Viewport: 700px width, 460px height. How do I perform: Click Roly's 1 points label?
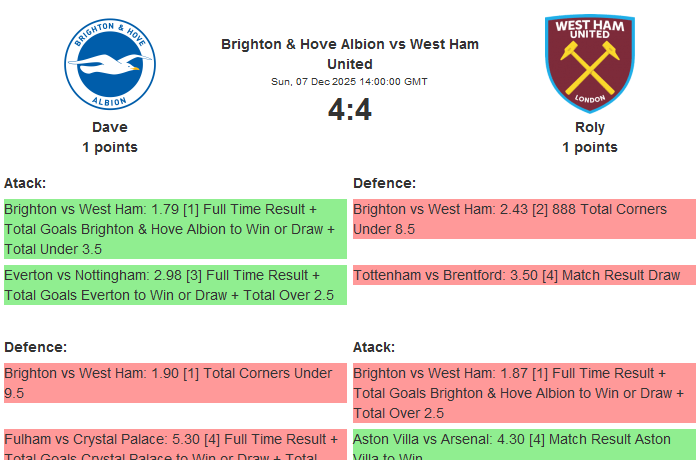[x=590, y=147]
